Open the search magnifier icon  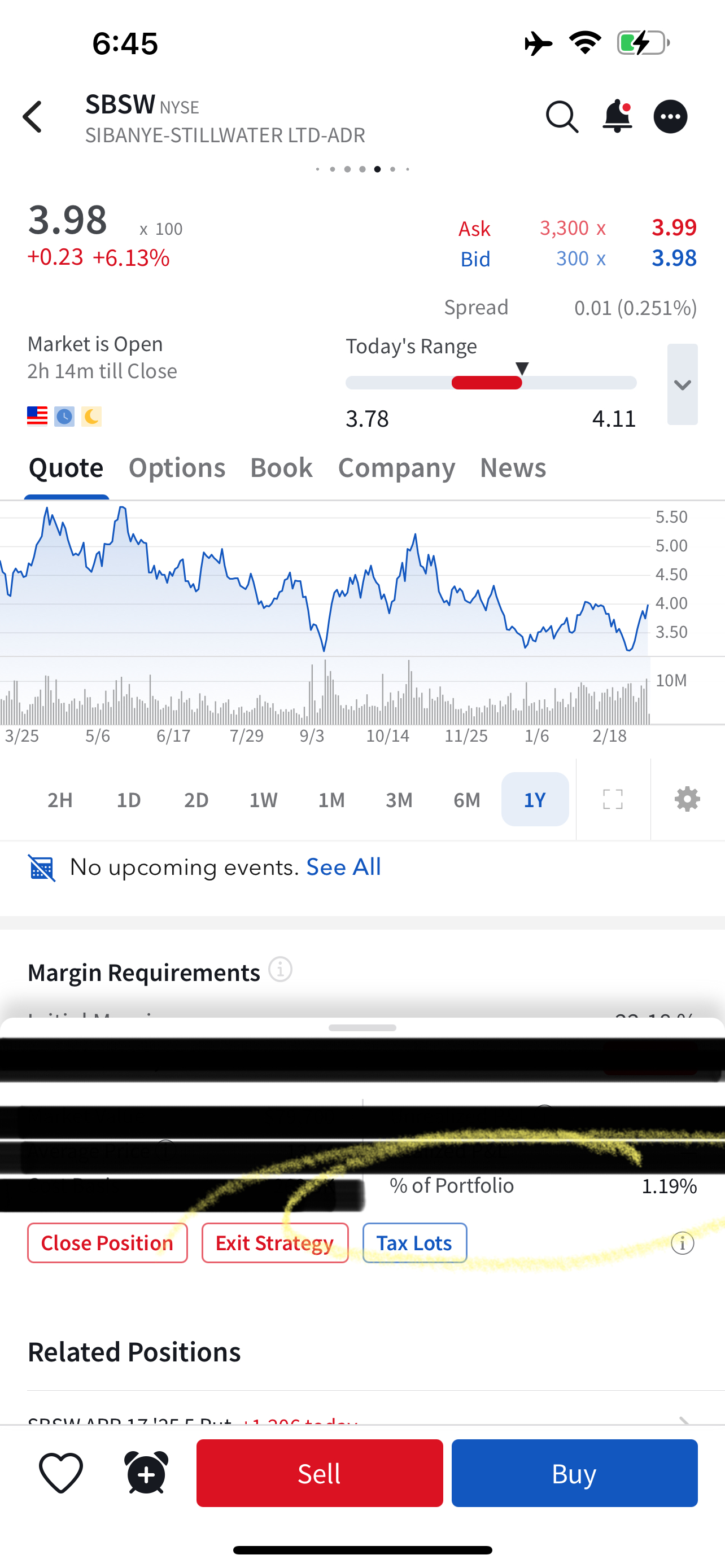(561, 117)
